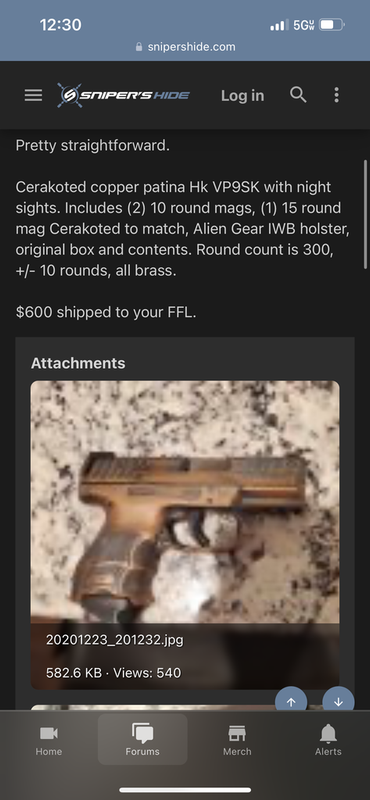Viewport: 370px width, 800px height.
Task: Jump down with the down arrow button
Action: point(338,702)
